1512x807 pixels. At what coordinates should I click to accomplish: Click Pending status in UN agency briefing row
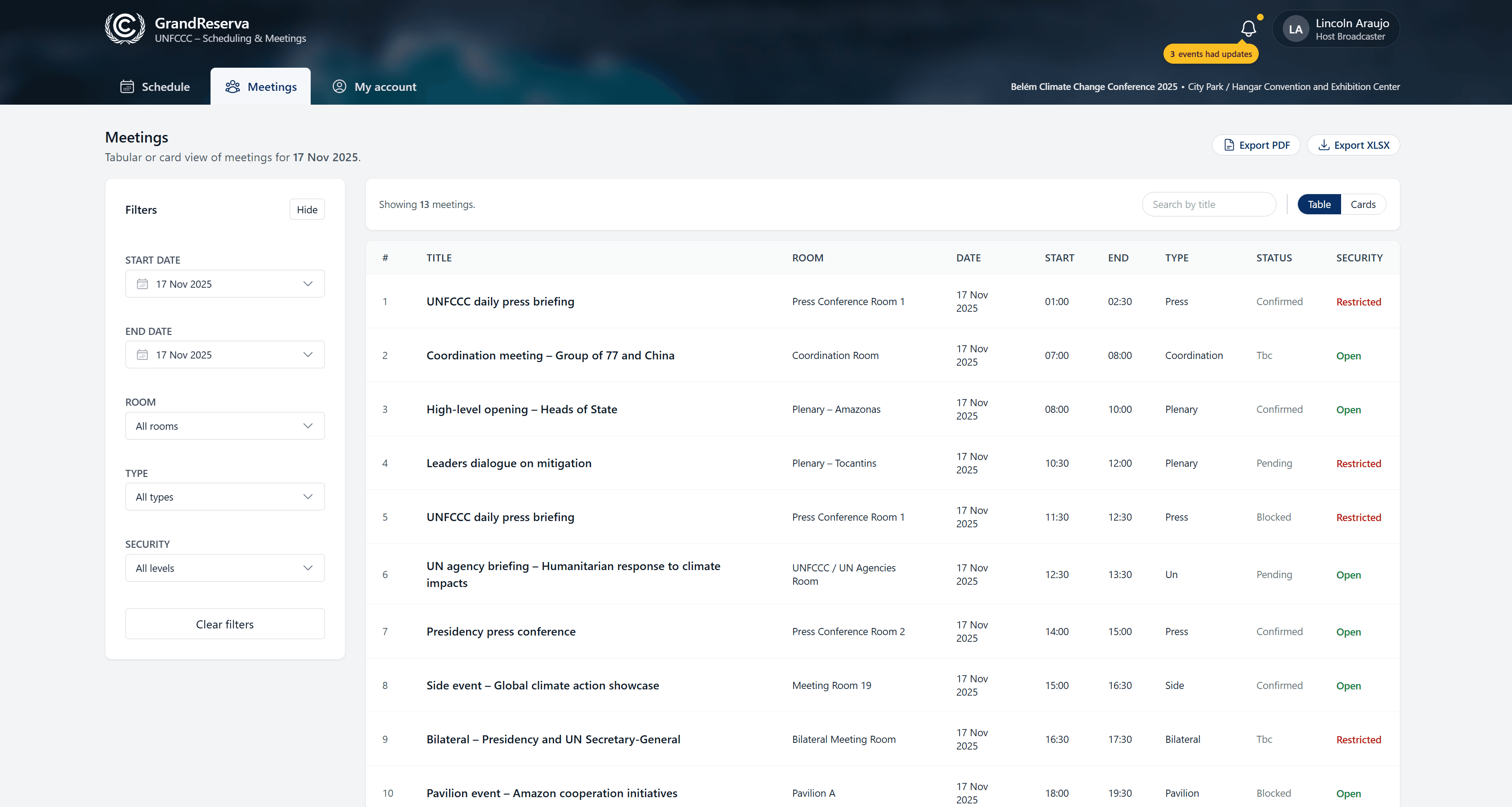(x=1274, y=575)
